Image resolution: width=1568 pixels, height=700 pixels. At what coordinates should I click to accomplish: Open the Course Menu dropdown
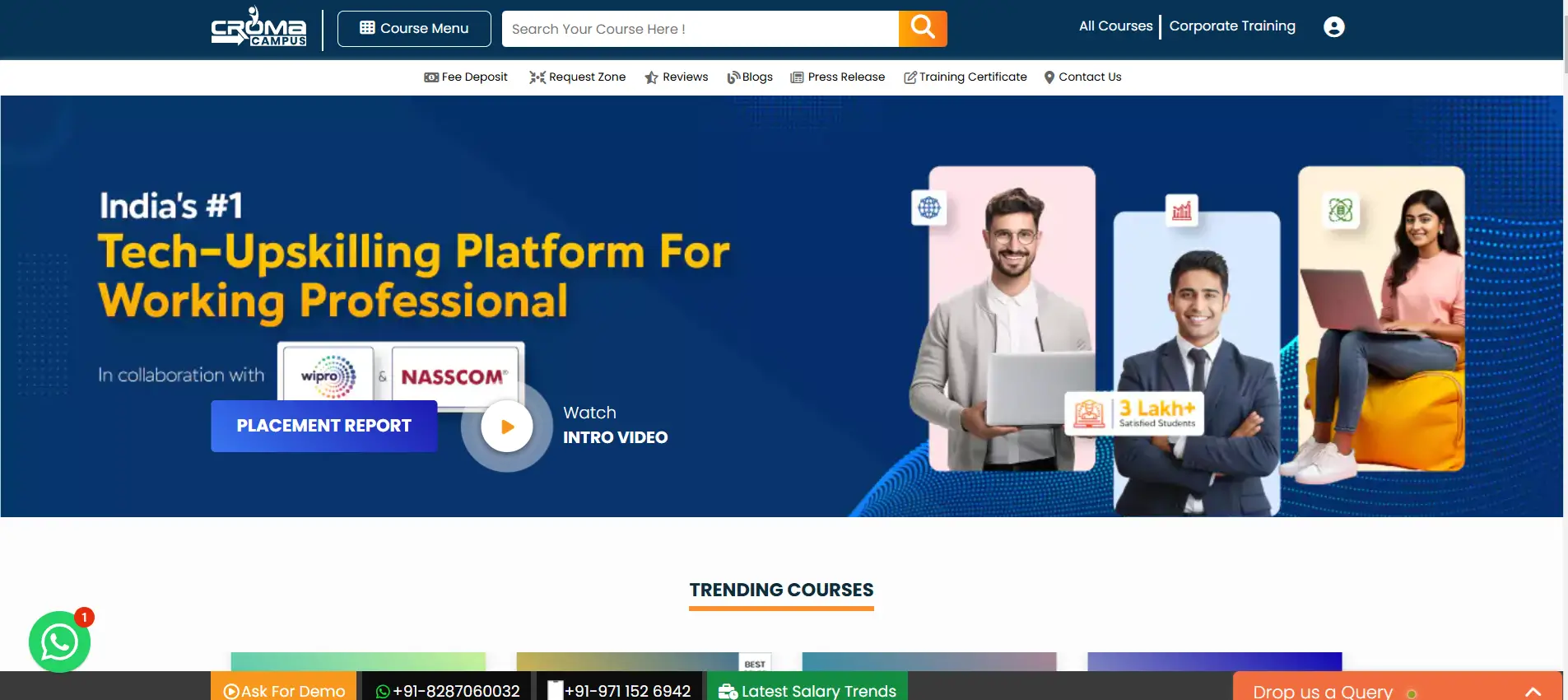click(414, 29)
